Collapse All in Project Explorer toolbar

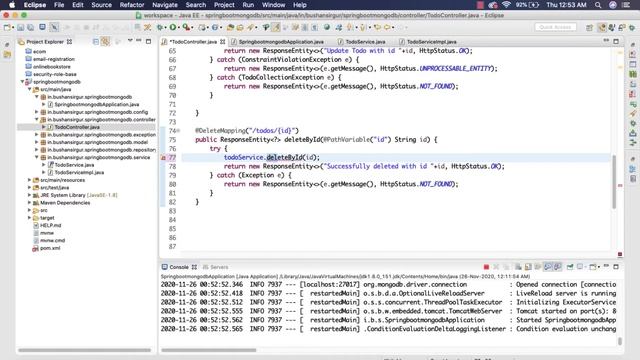pos(96,42)
